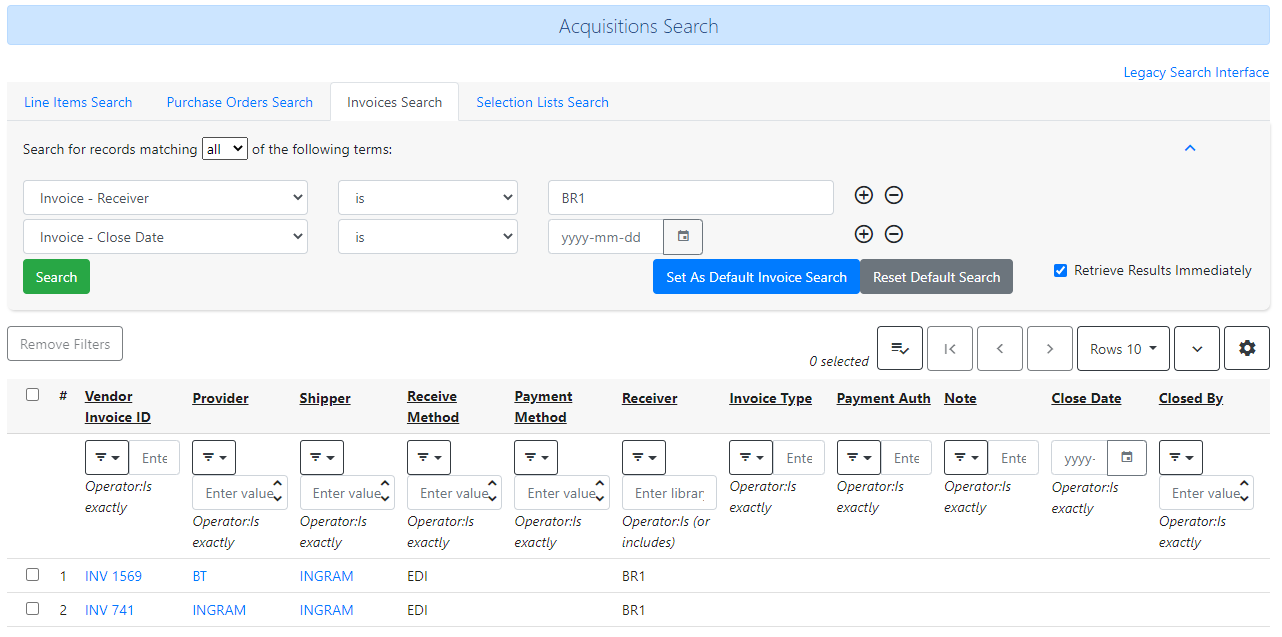Toggle Retrieve Results Immediately checkbox
1282x637 pixels.
coord(1060,270)
